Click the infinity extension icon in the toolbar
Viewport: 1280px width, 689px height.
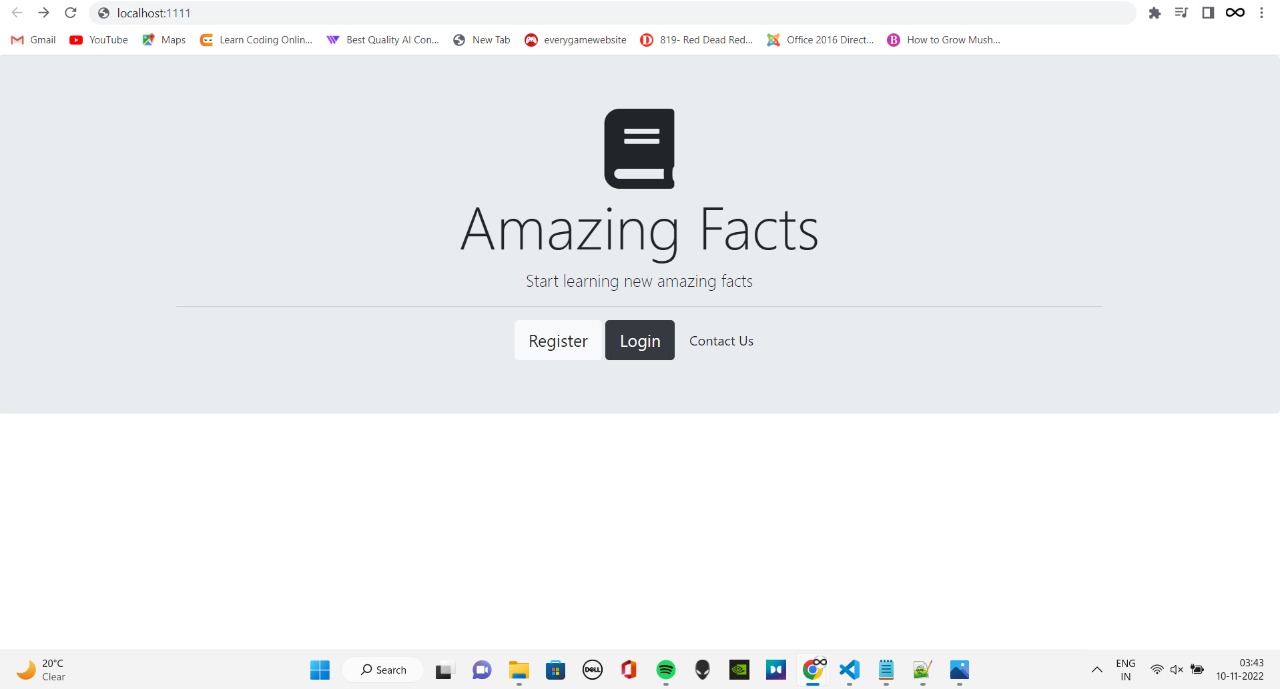click(x=1235, y=13)
